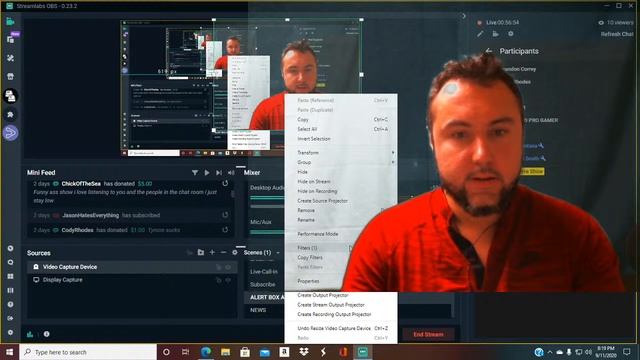Replay the CodyRhodes donation alert
The width and height of the screenshot is (640, 360).
tap(225, 230)
